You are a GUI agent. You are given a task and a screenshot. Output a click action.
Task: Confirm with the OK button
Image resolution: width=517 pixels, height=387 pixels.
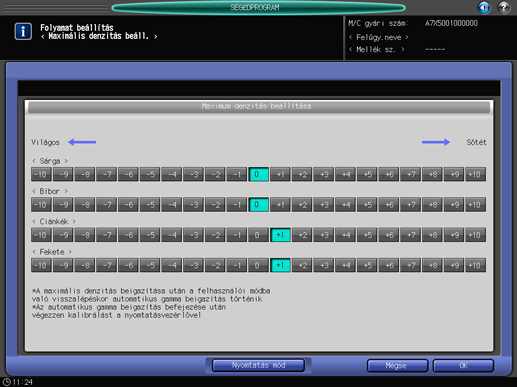coord(463,366)
